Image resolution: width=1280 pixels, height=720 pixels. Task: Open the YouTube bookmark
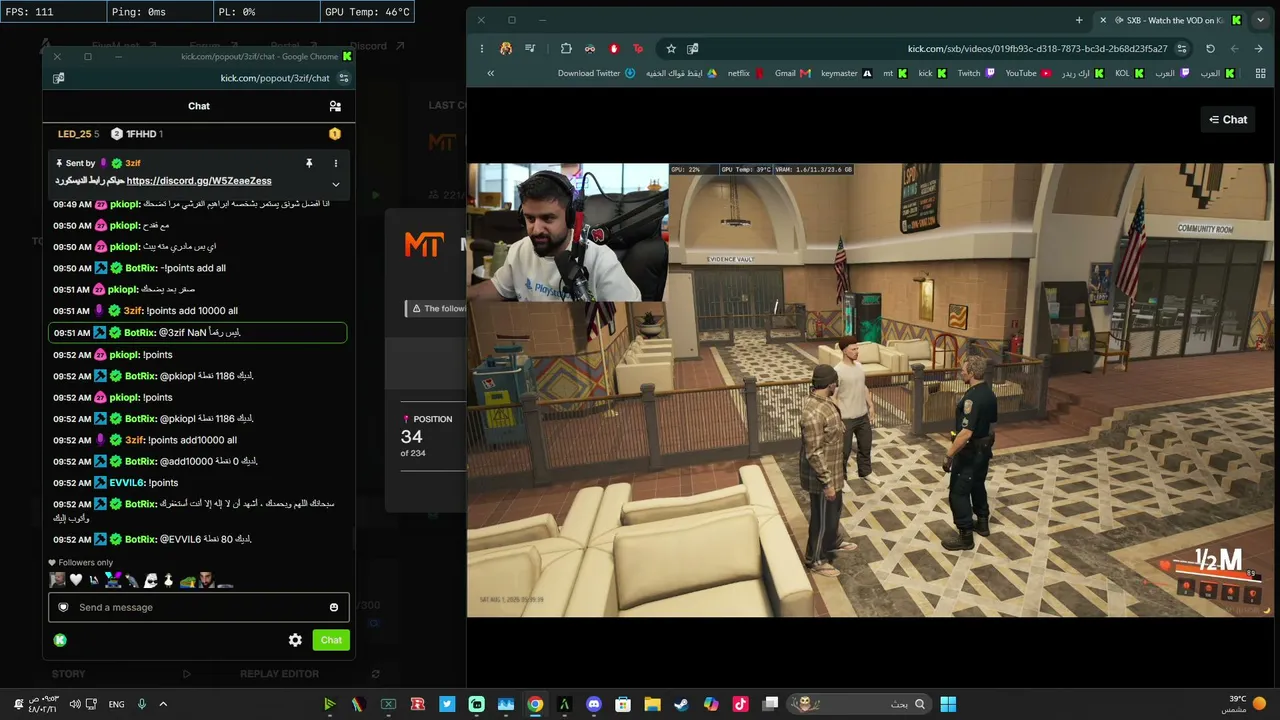pyautogui.click(x=1028, y=73)
